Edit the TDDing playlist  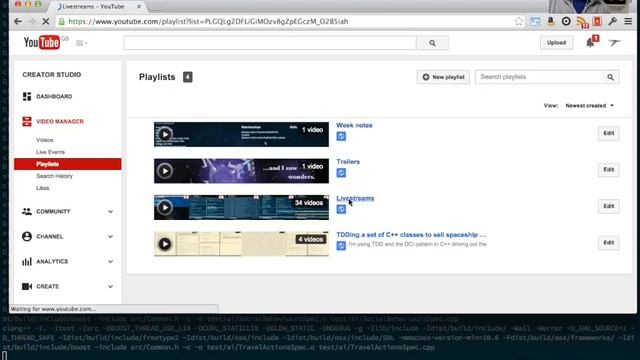(x=609, y=242)
